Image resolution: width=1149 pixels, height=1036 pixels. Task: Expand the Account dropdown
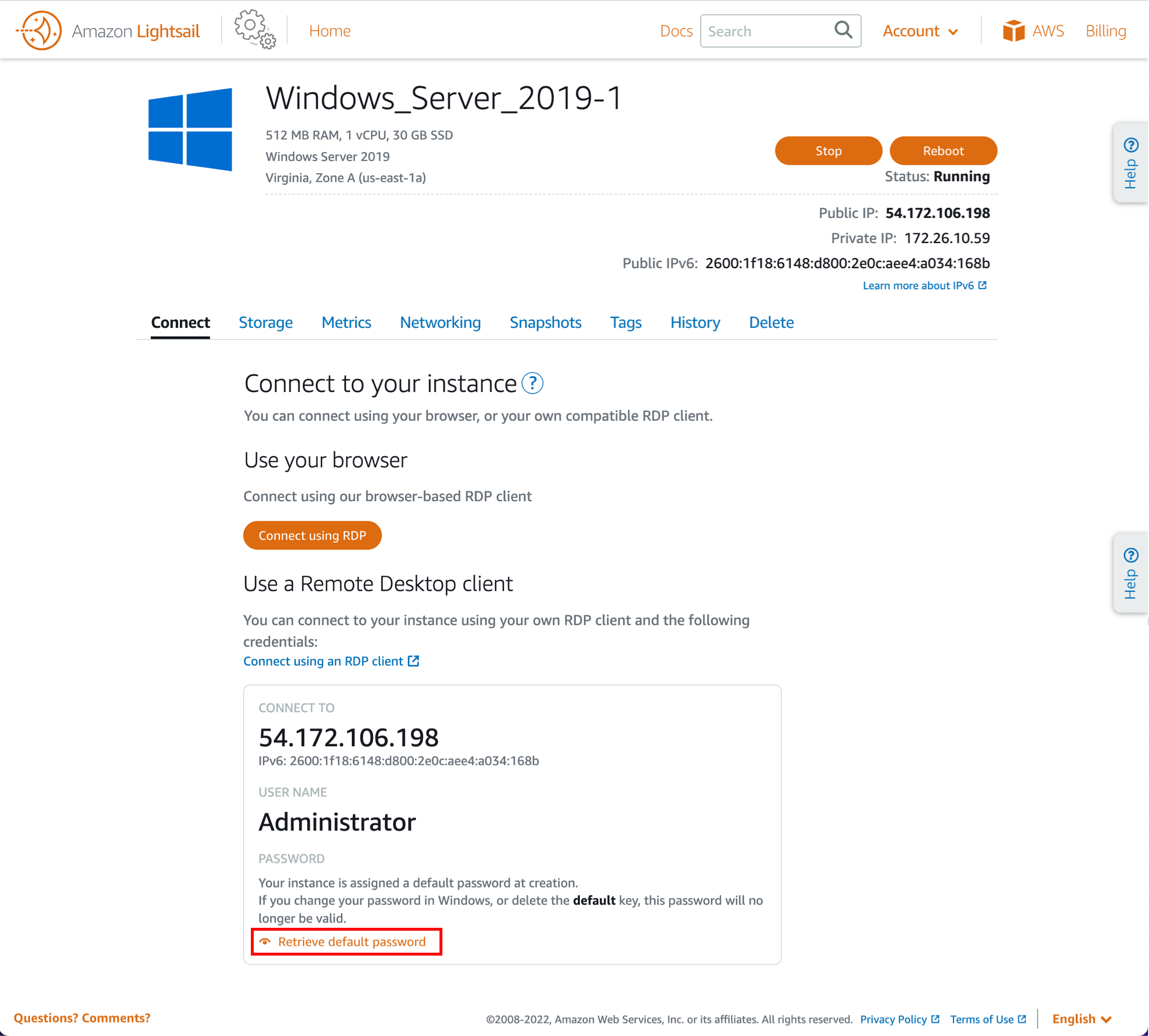coord(920,31)
